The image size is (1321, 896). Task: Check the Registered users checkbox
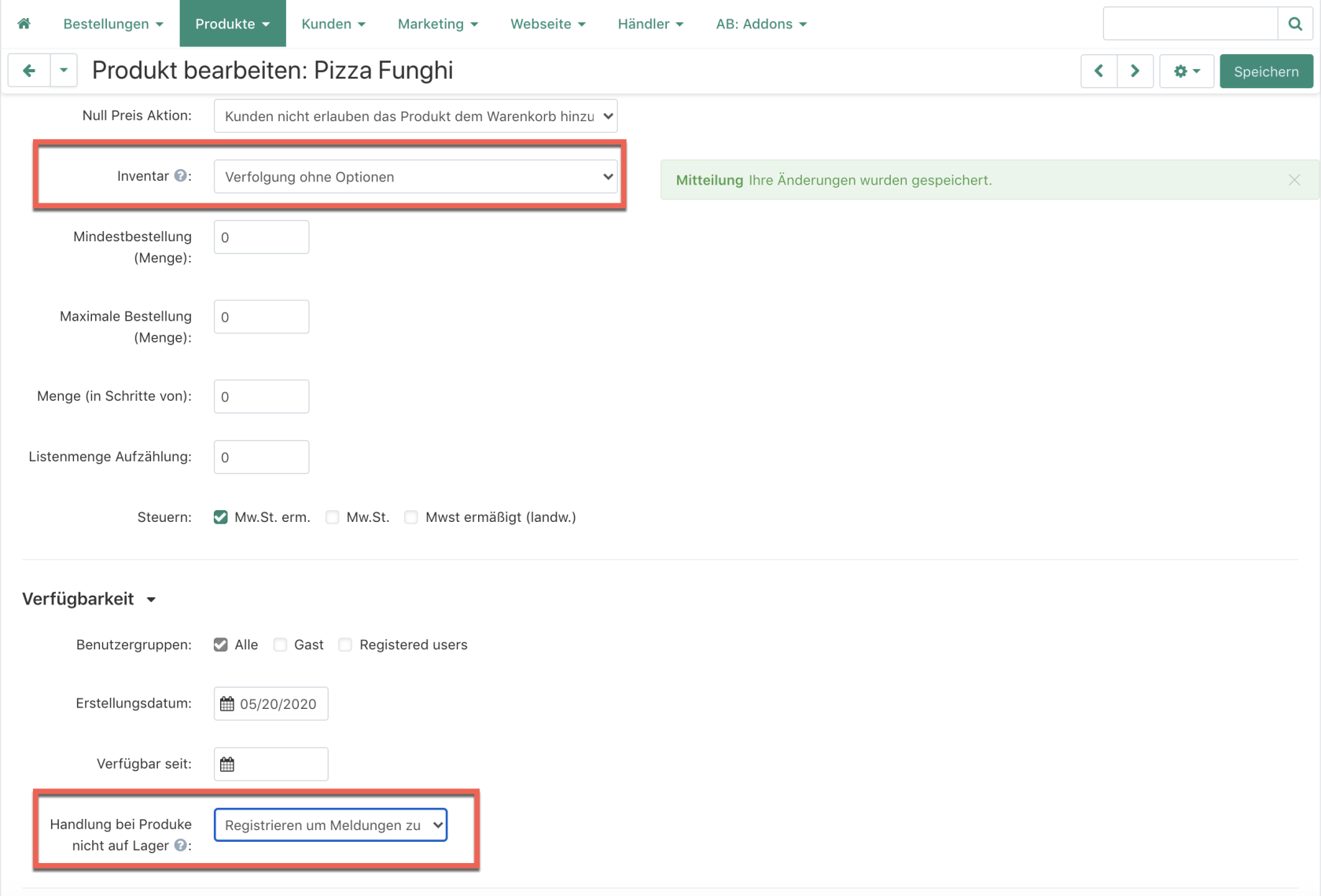click(345, 644)
